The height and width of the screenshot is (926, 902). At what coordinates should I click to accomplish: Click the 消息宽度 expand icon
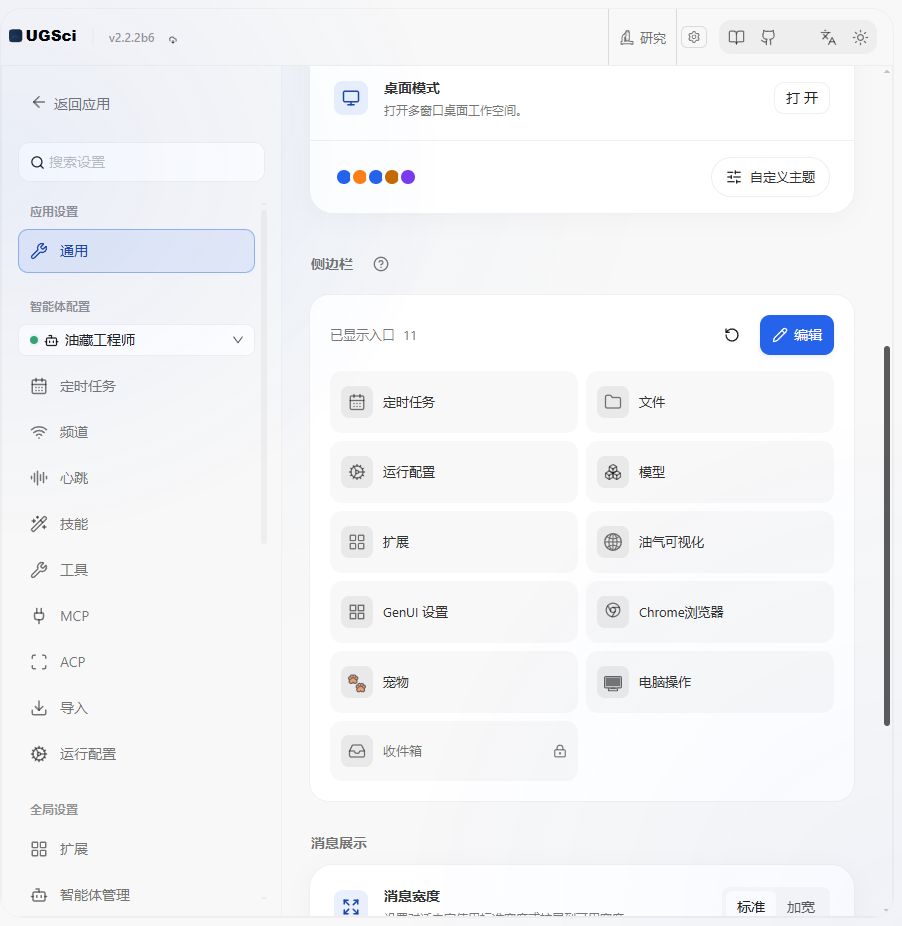(x=351, y=906)
